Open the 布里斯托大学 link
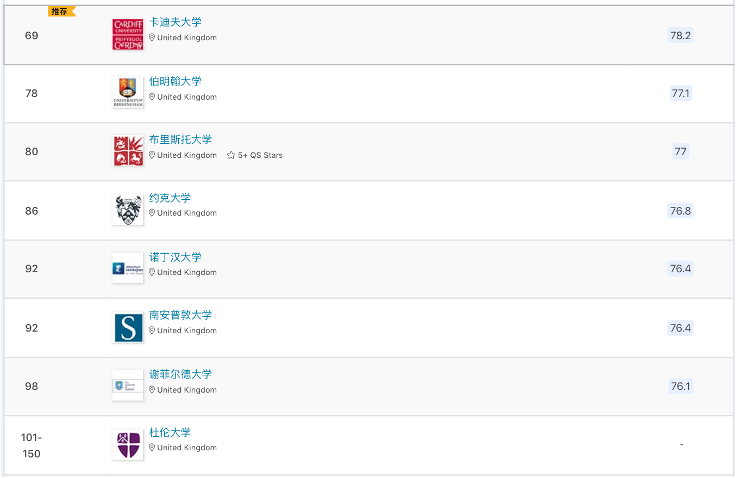This screenshot has height=478, width=736. click(180, 139)
